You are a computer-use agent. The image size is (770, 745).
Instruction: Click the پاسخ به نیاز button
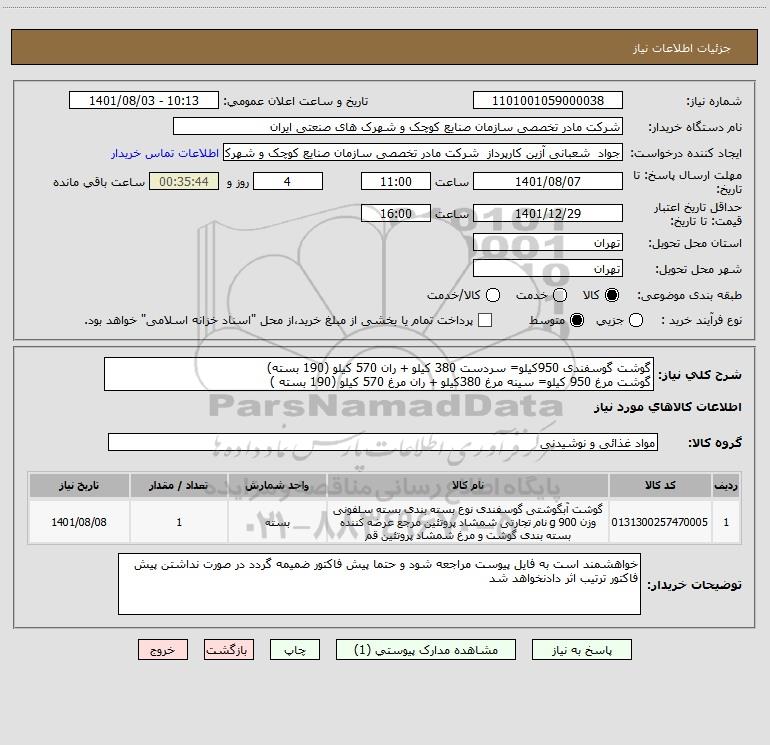[581, 650]
